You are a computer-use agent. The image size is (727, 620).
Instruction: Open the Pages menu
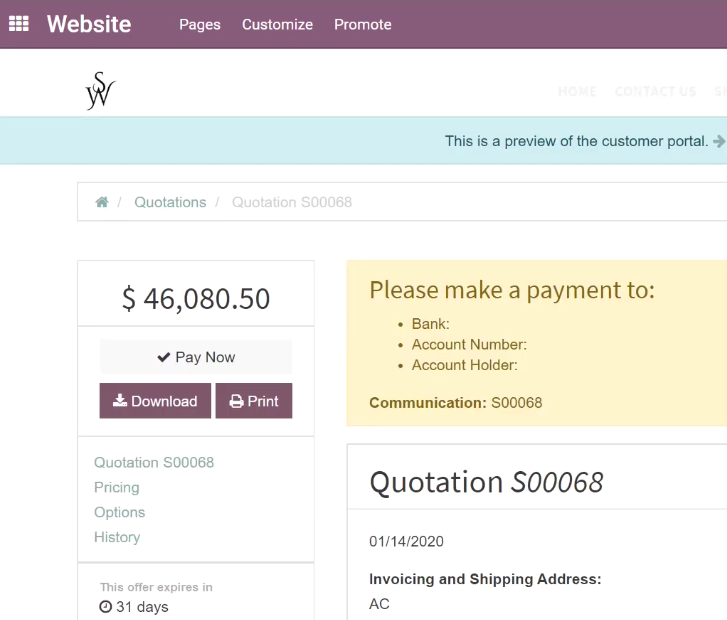coord(200,25)
